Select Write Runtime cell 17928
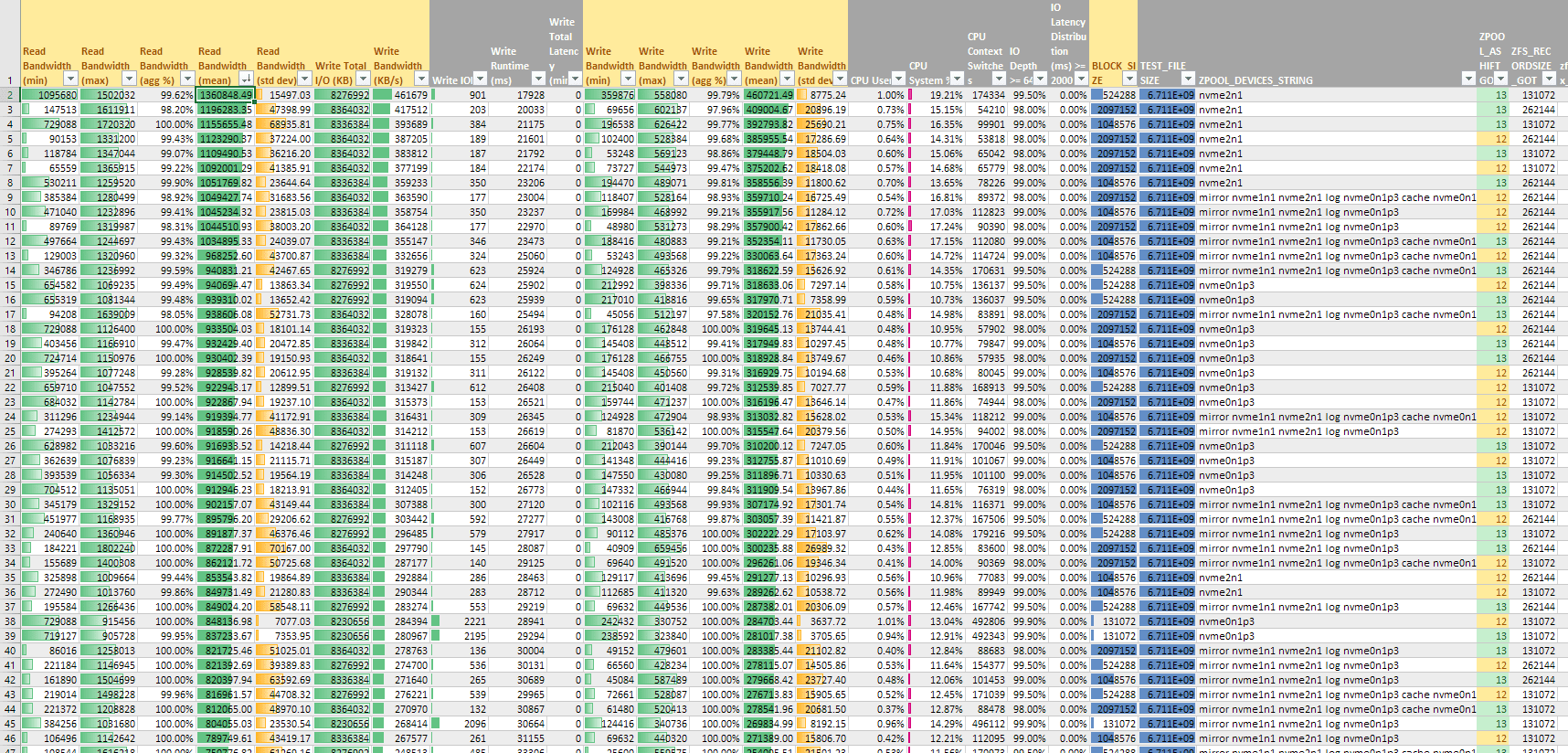This screenshot has height=753, width=1568. [518, 95]
